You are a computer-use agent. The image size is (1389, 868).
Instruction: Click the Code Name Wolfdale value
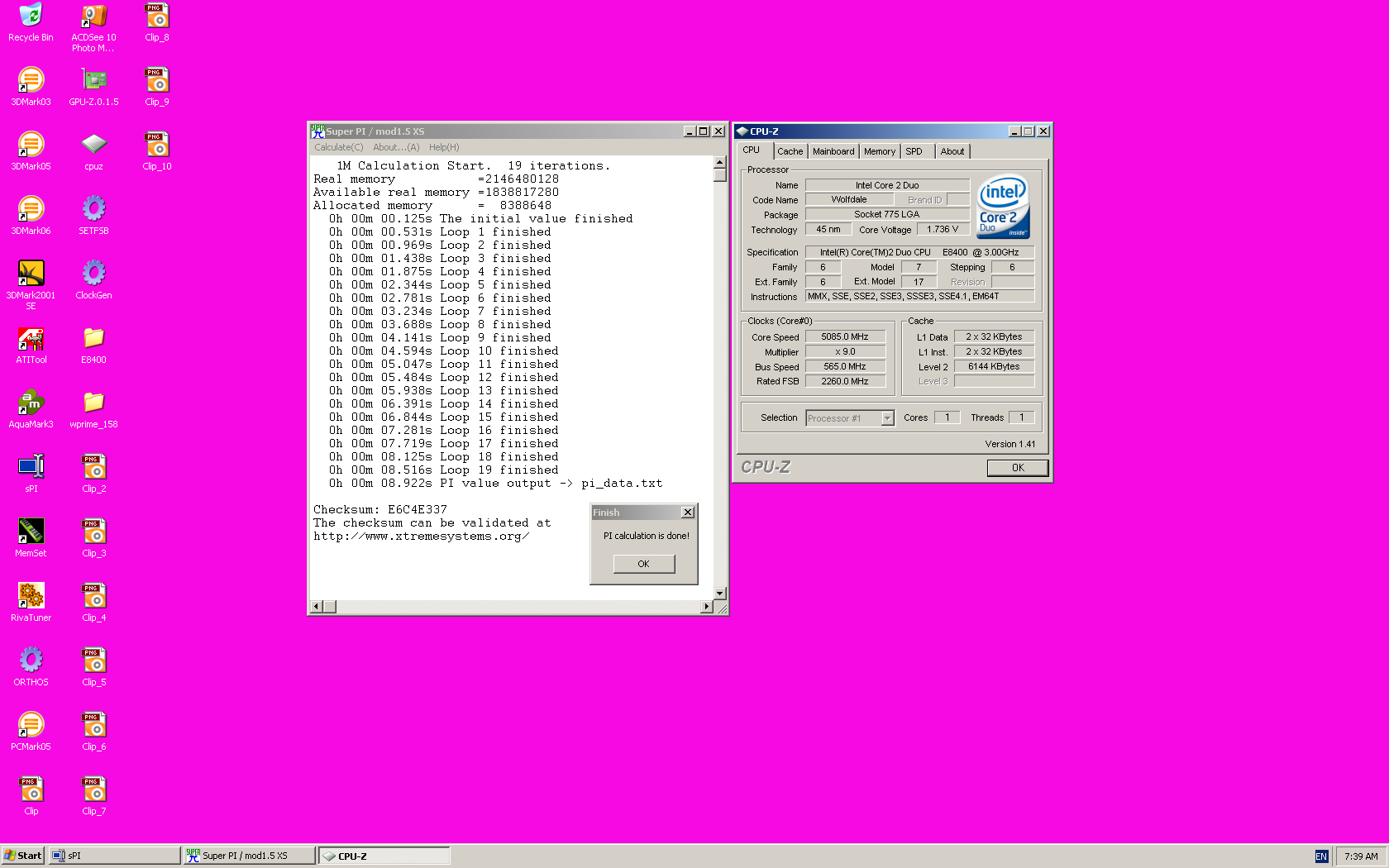coord(849,199)
